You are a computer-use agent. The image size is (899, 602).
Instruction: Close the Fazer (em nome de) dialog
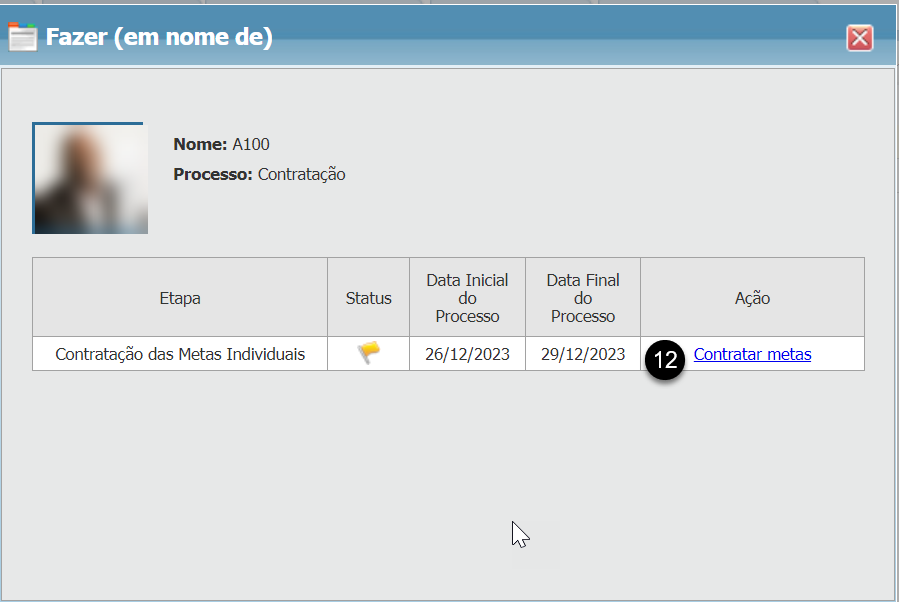[859, 38]
